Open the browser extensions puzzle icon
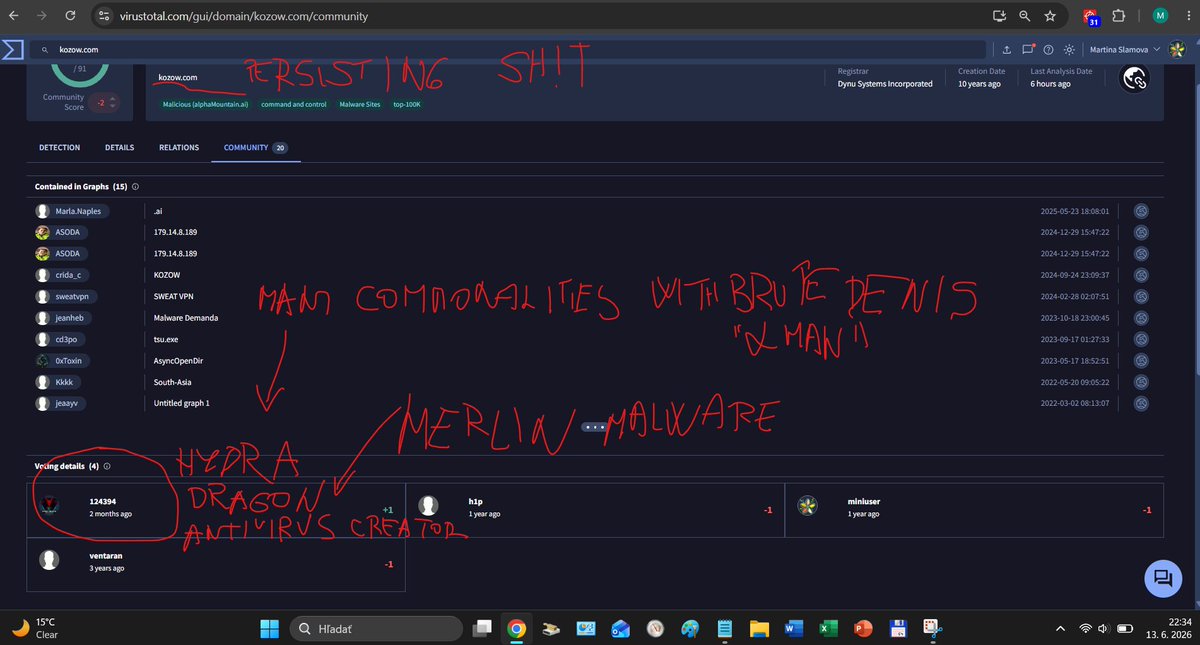 (x=1118, y=16)
